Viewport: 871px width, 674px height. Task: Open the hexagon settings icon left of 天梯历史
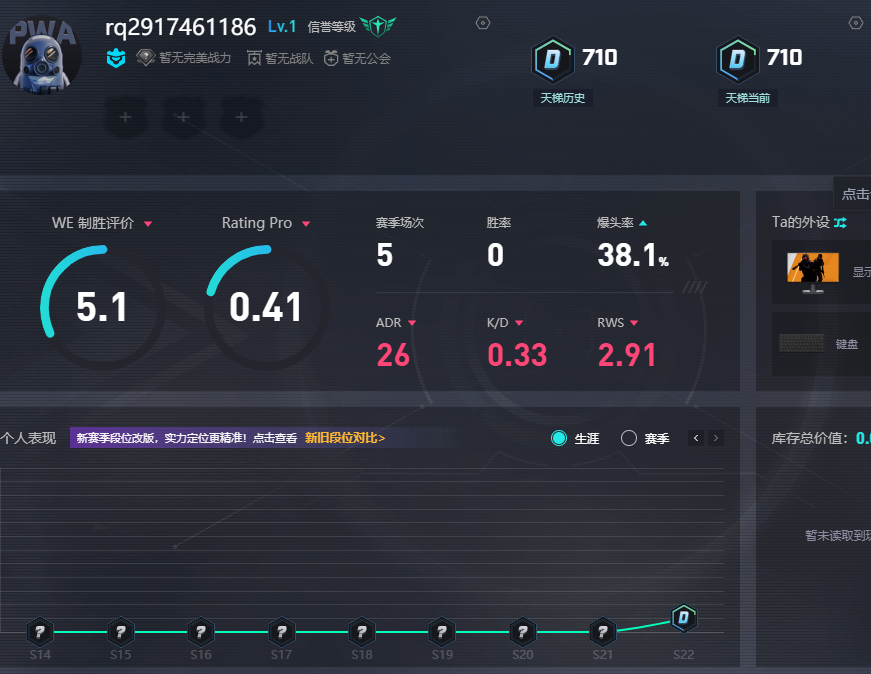click(x=483, y=23)
